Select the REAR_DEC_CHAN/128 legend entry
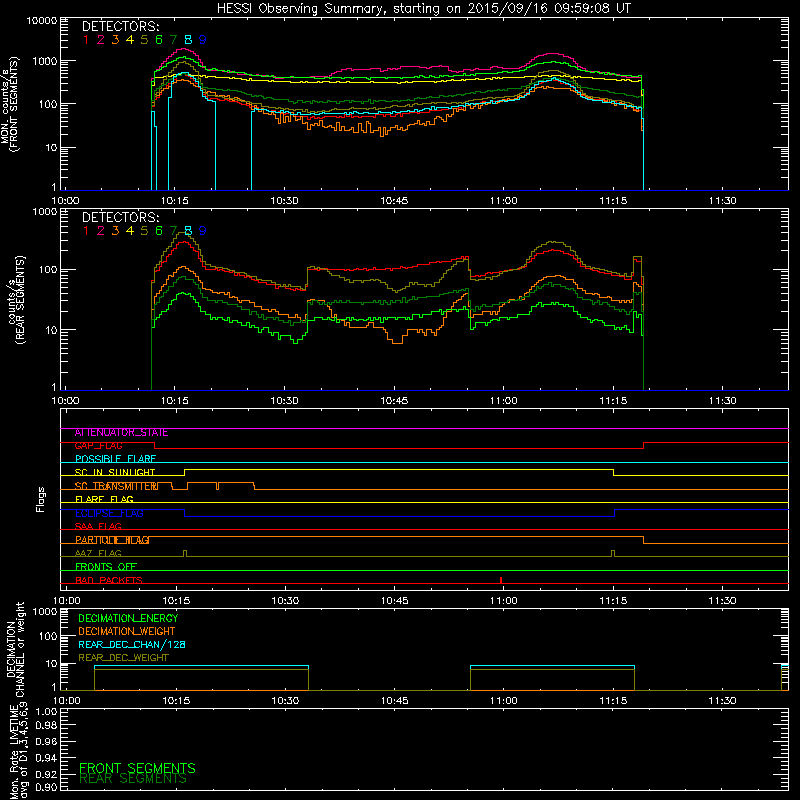This screenshot has height=800, width=800. coord(132,644)
